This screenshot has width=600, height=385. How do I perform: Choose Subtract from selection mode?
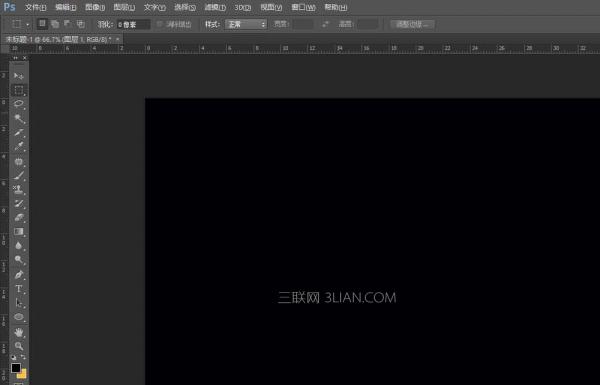point(68,24)
